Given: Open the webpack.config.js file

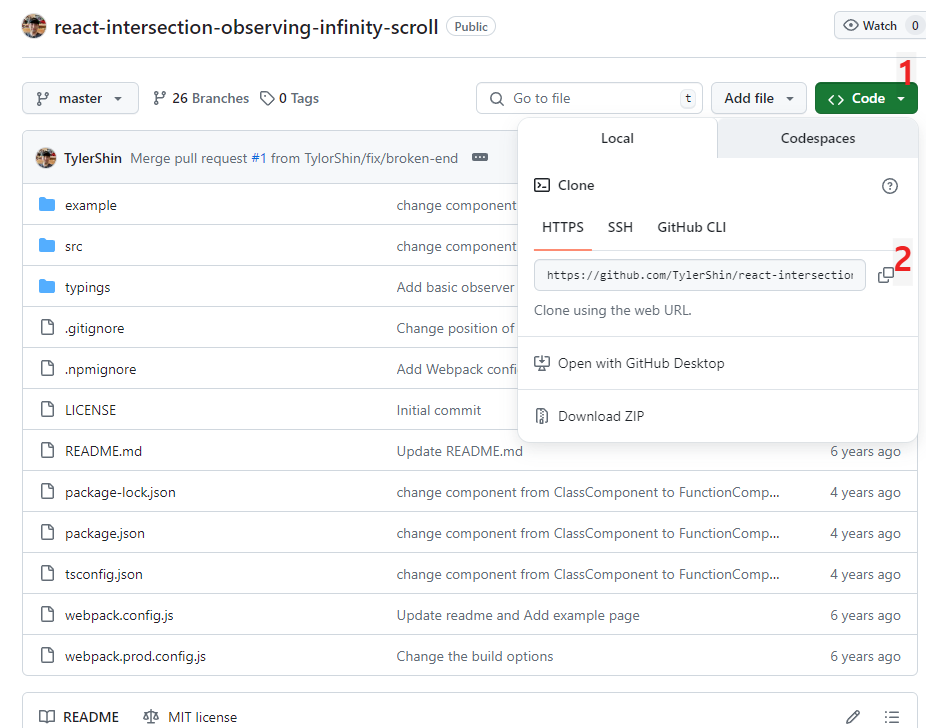Looking at the screenshot, I should tap(119, 615).
